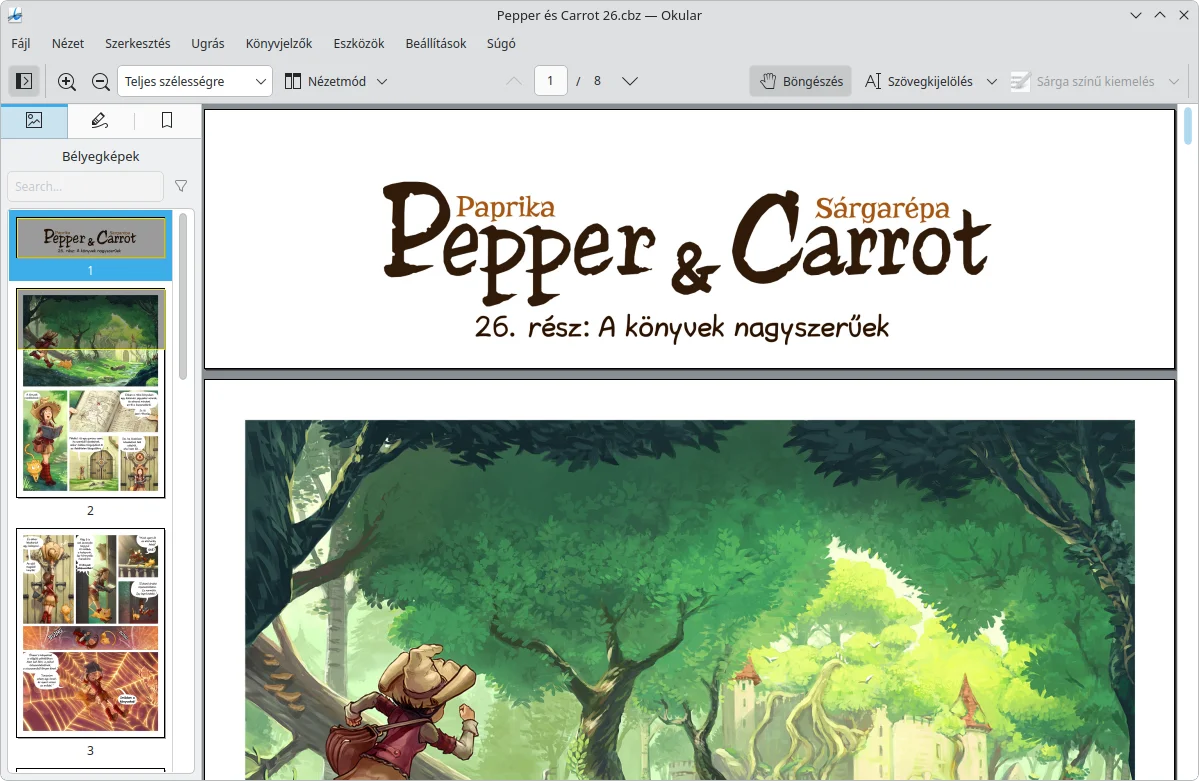Click Sárga színű kiemelés highlighter

[x=1083, y=81]
